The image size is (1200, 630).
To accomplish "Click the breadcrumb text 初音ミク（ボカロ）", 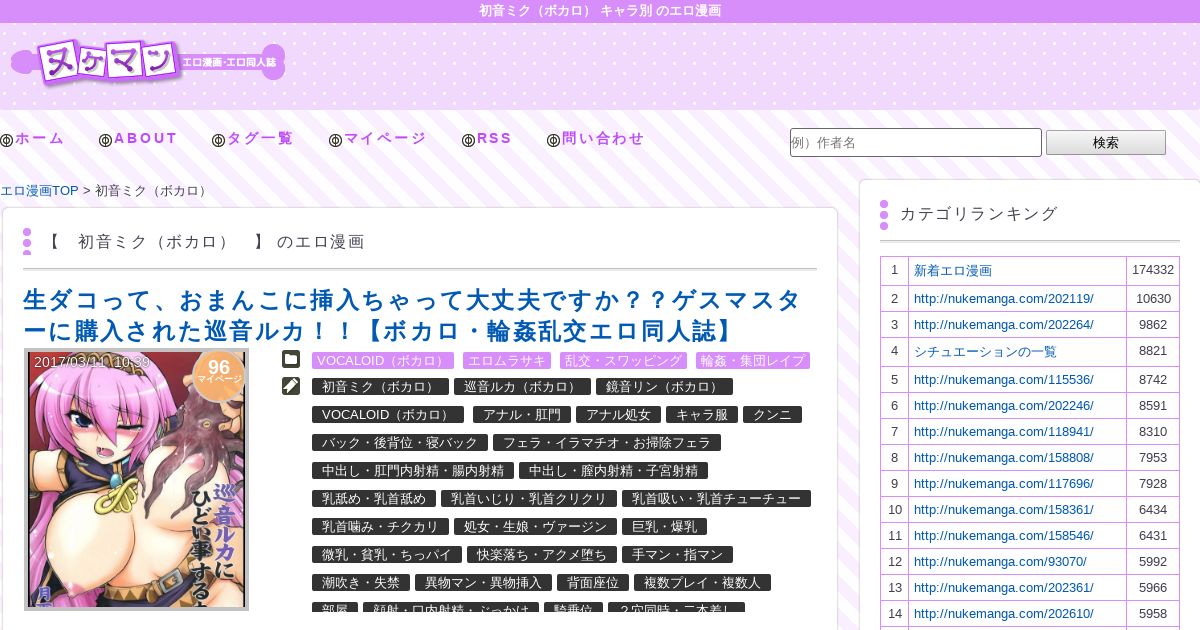I will [x=153, y=191].
